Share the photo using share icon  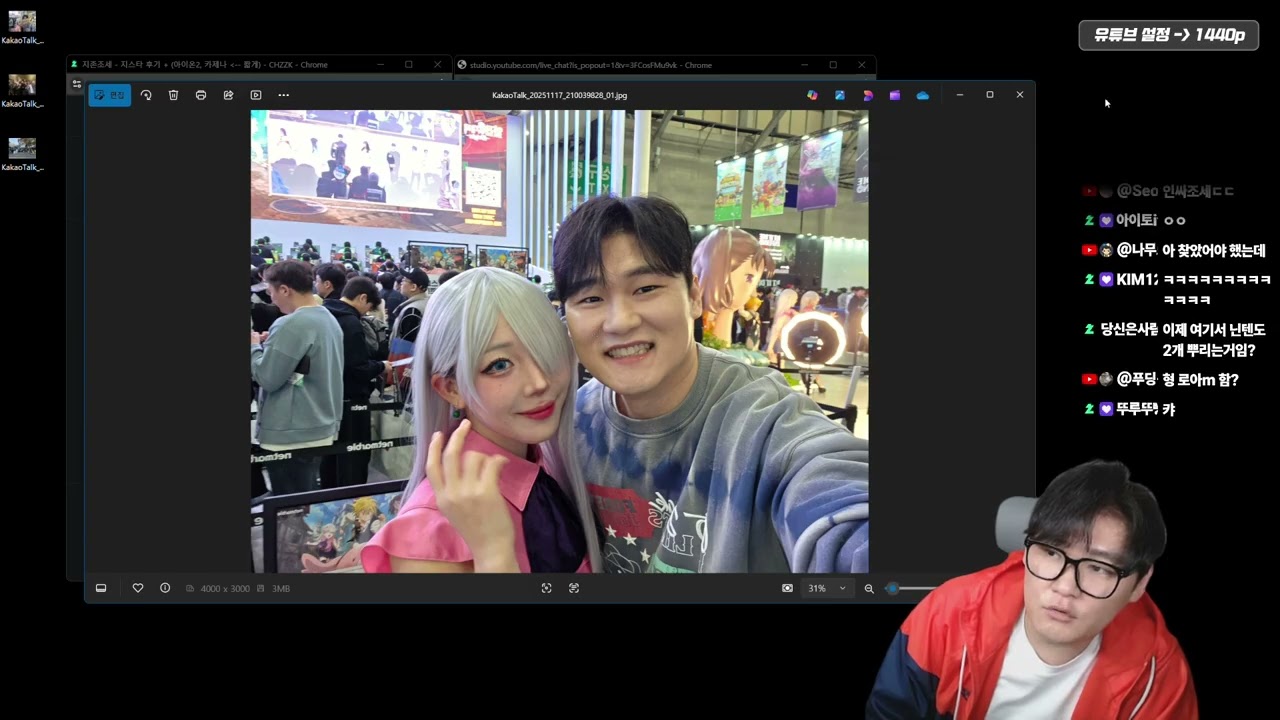(x=228, y=95)
